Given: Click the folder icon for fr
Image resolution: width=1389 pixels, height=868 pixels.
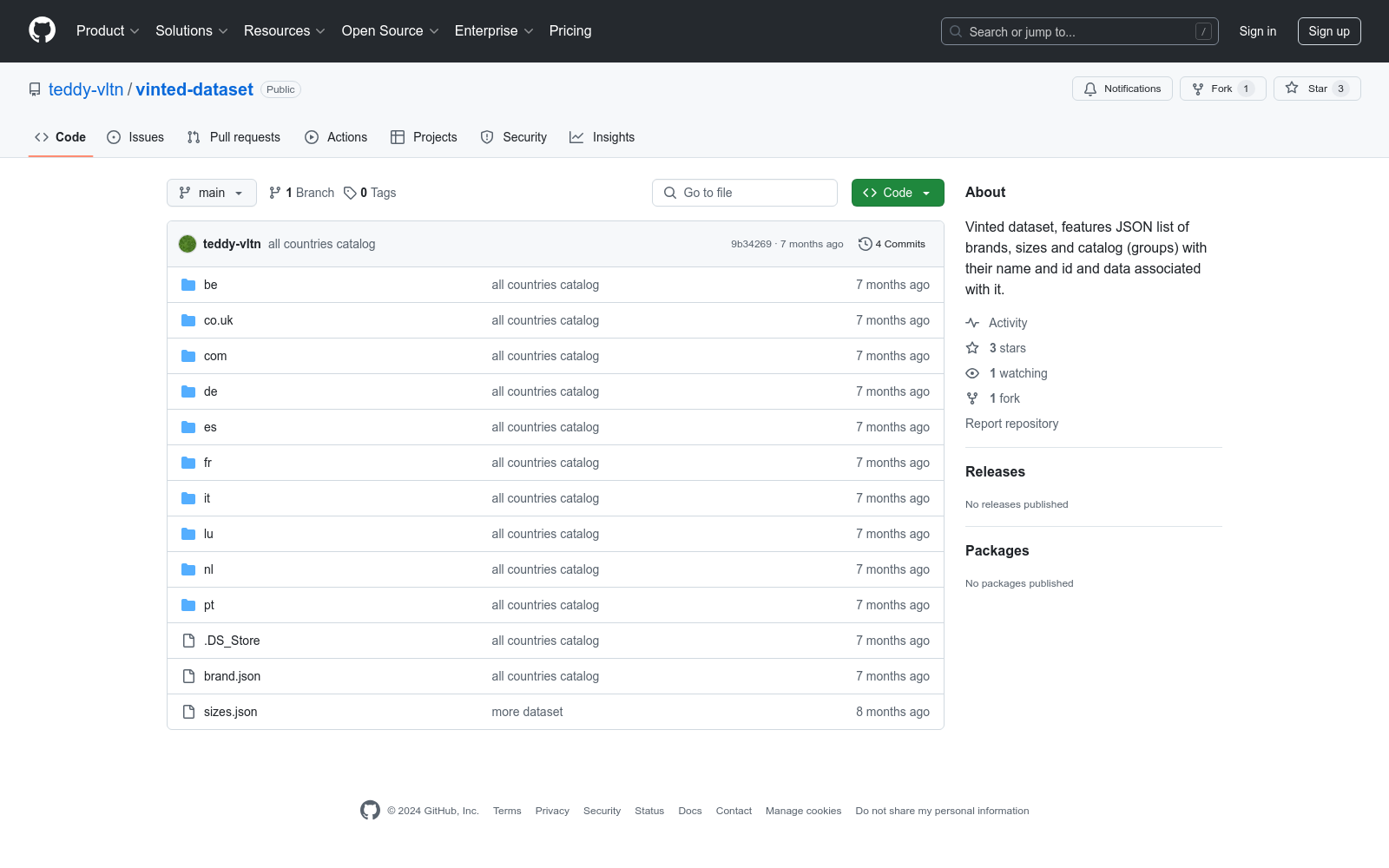Looking at the screenshot, I should click(x=188, y=463).
